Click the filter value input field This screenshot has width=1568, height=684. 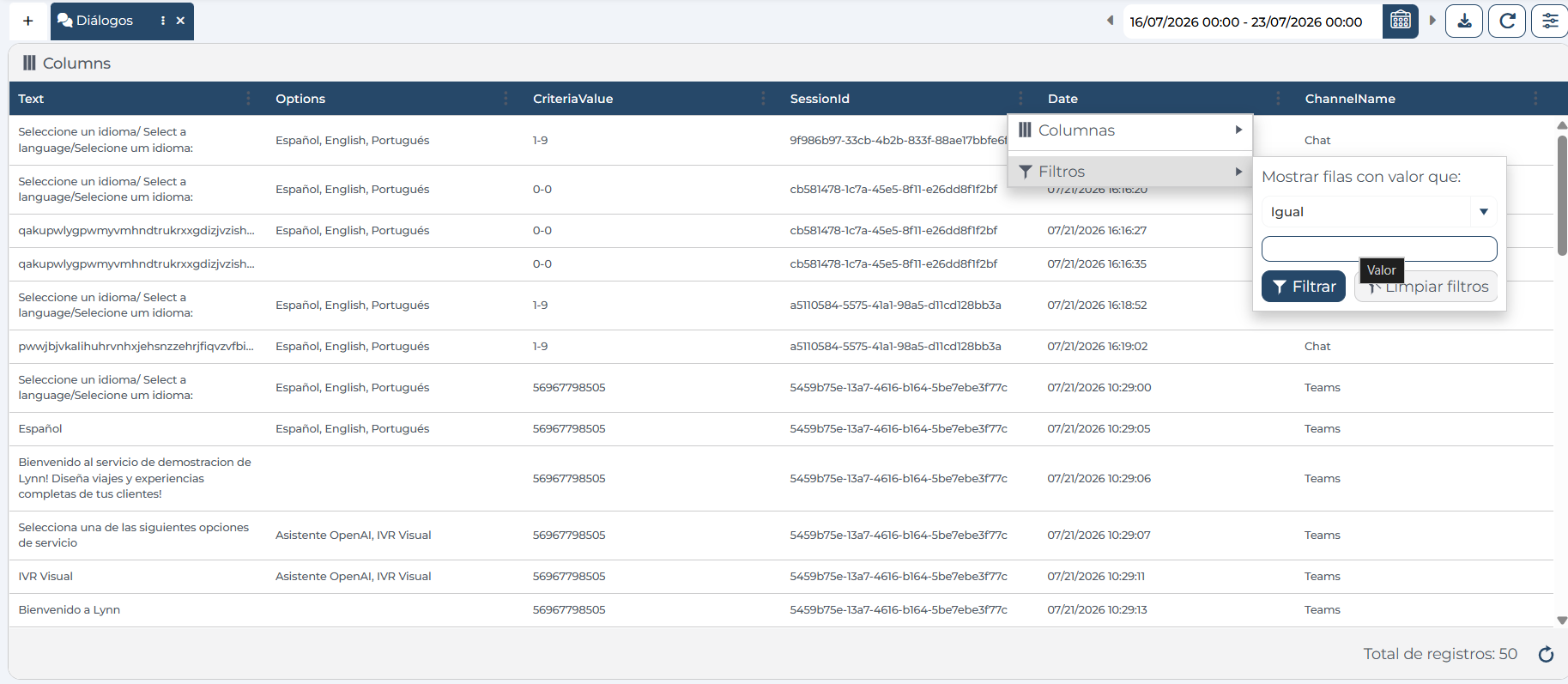[x=1379, y=249]
